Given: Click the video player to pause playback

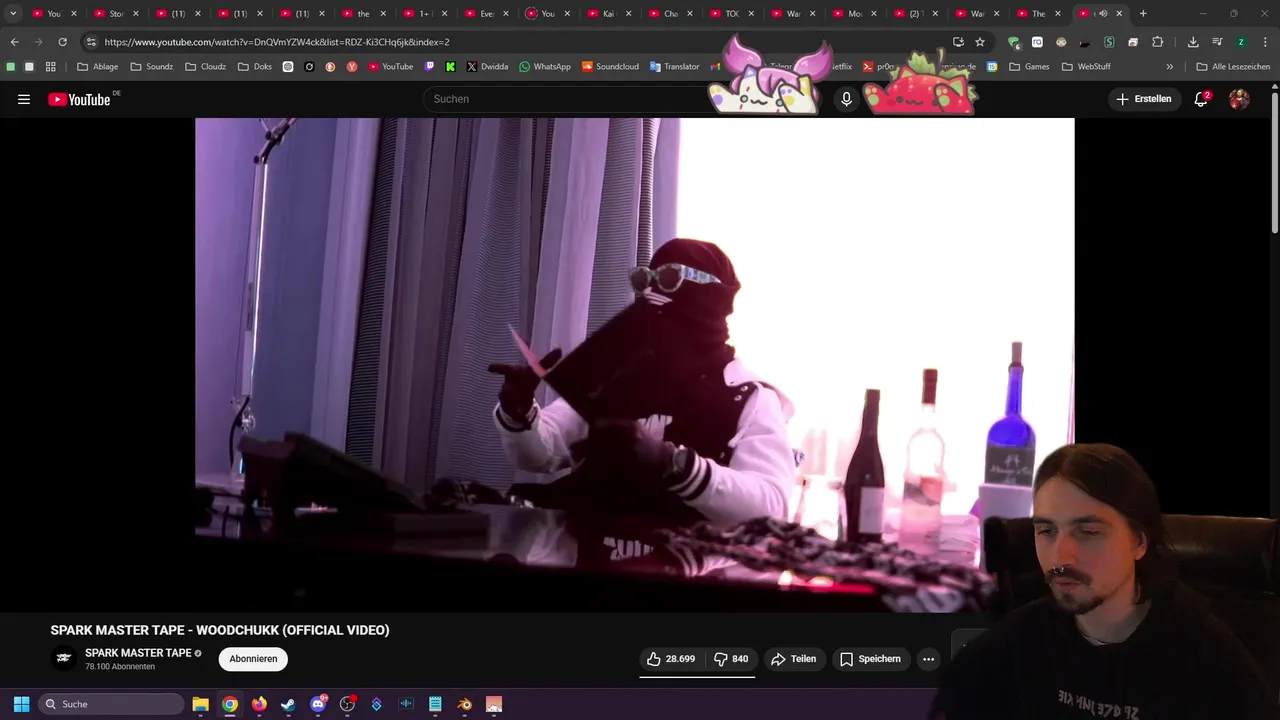Looking at the screenshot, I should point(634,365).
